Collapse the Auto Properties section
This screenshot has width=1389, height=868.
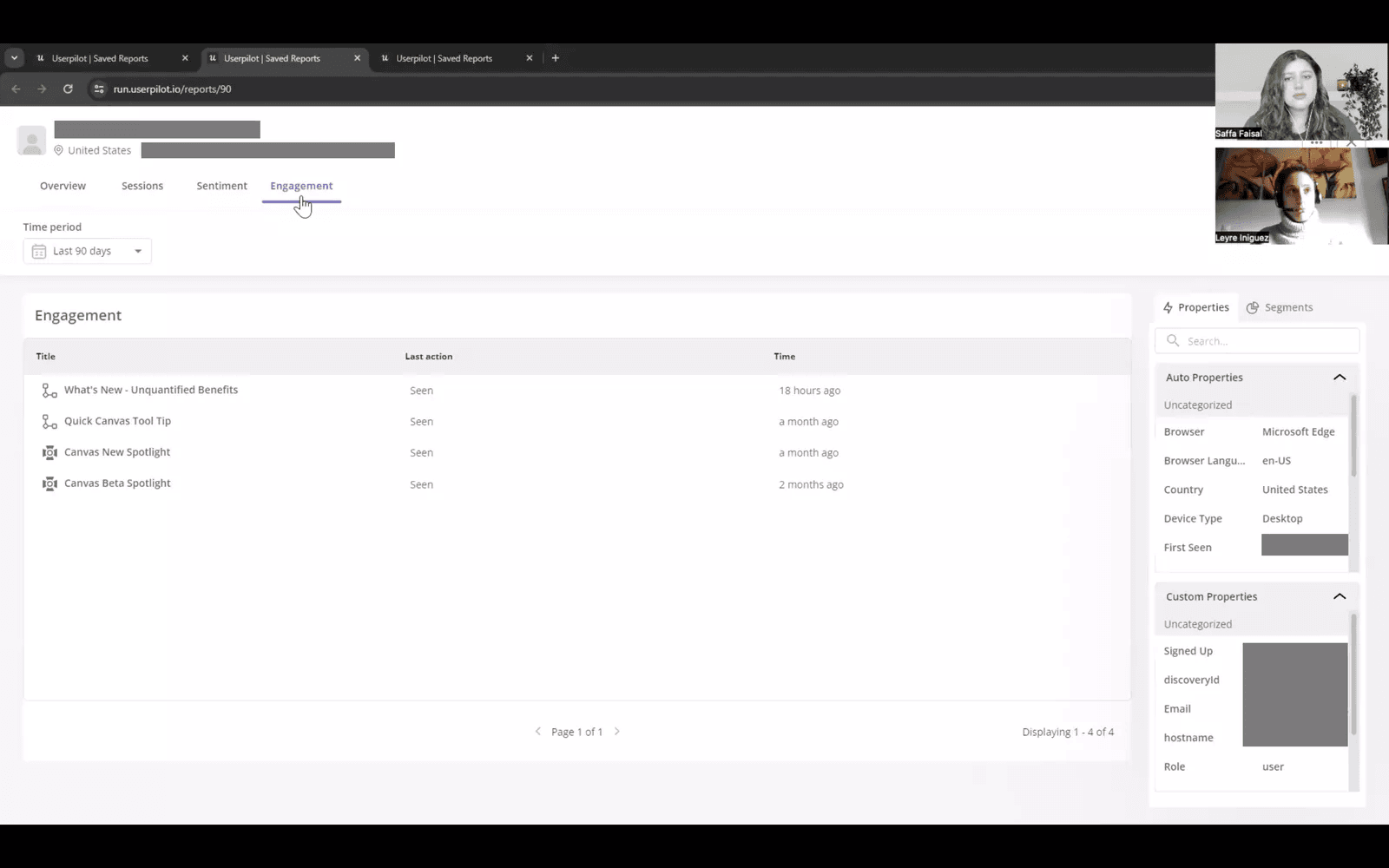tap(1340, 377)
